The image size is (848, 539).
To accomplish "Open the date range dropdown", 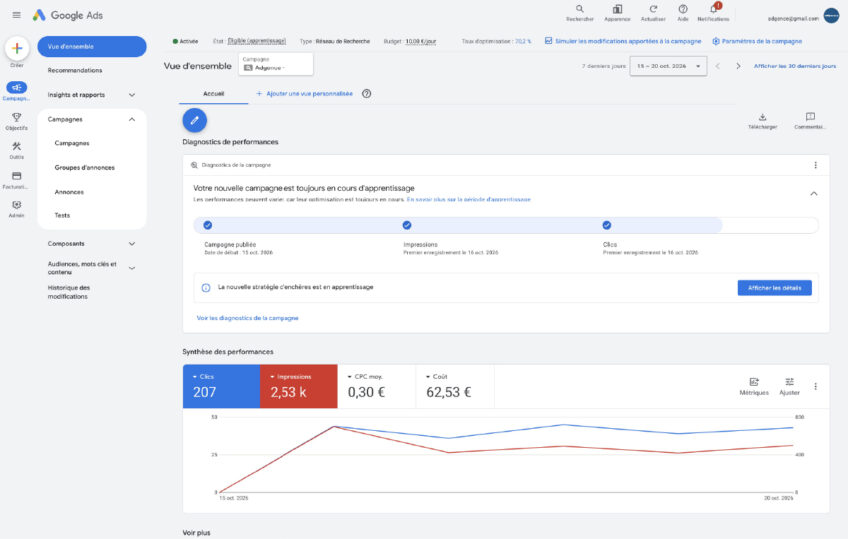I will (668, 66).
